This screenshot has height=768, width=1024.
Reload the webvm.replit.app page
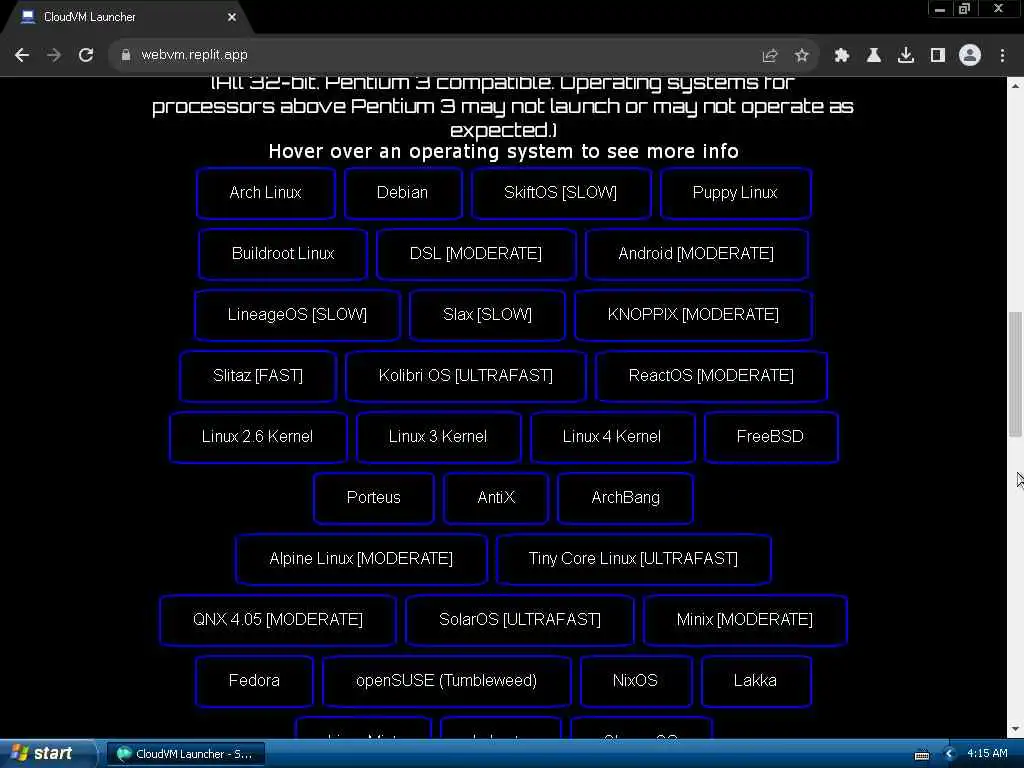coord(86,55)
